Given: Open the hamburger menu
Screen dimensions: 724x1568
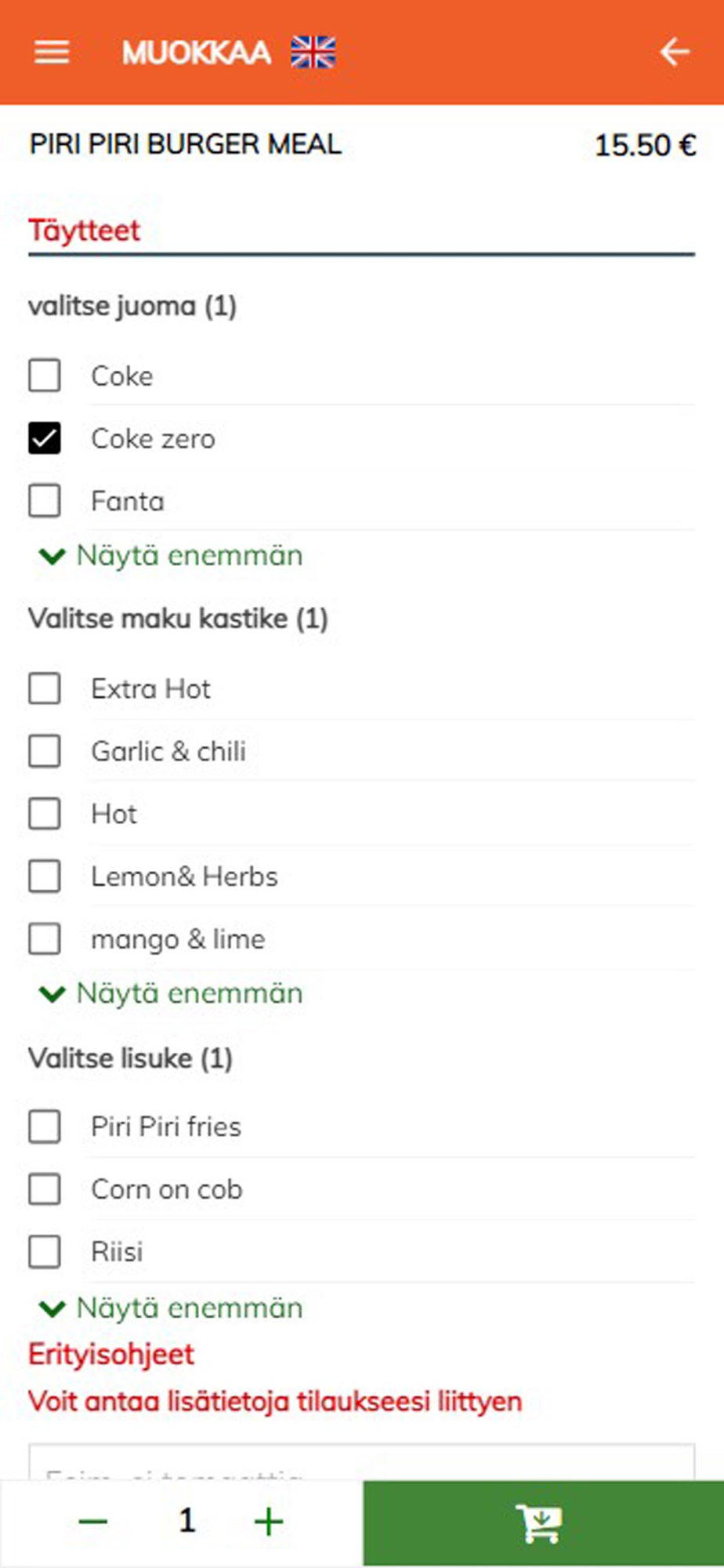Looking at the screenshot, I should pos(52,53).
